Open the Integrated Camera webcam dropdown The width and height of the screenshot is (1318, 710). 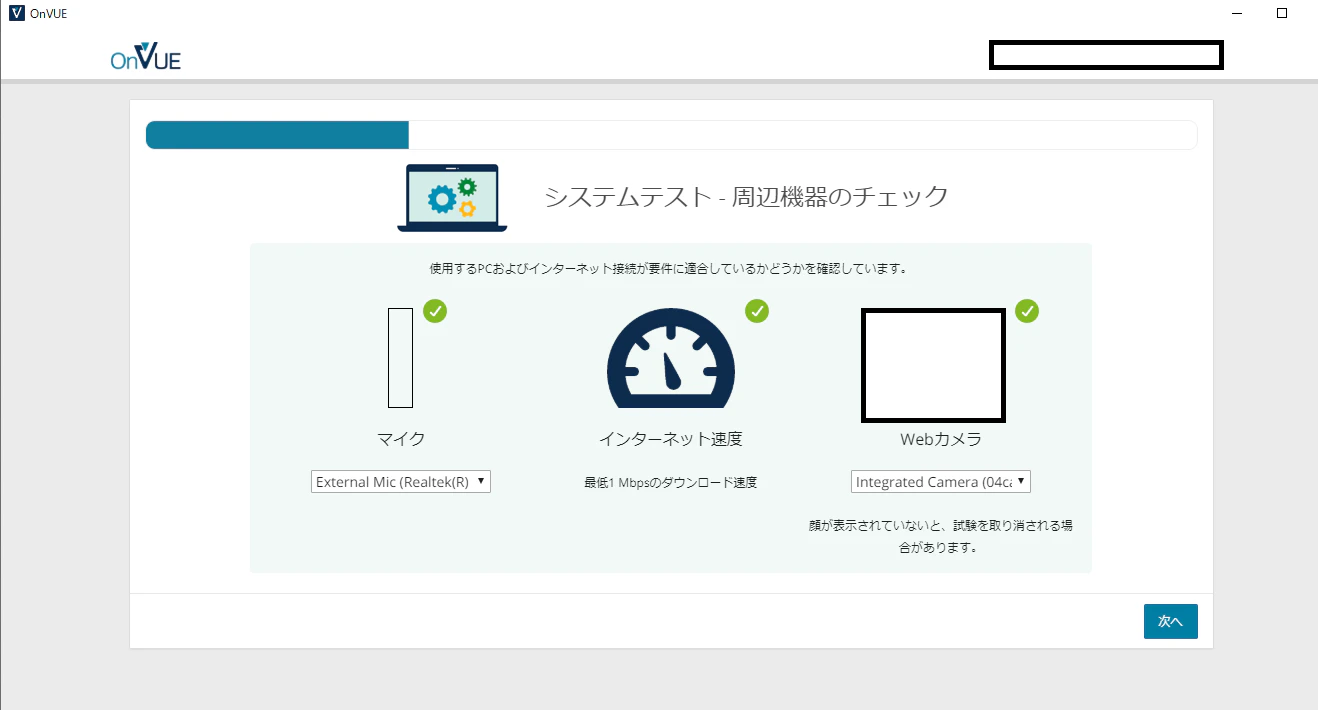click(941, 482)
